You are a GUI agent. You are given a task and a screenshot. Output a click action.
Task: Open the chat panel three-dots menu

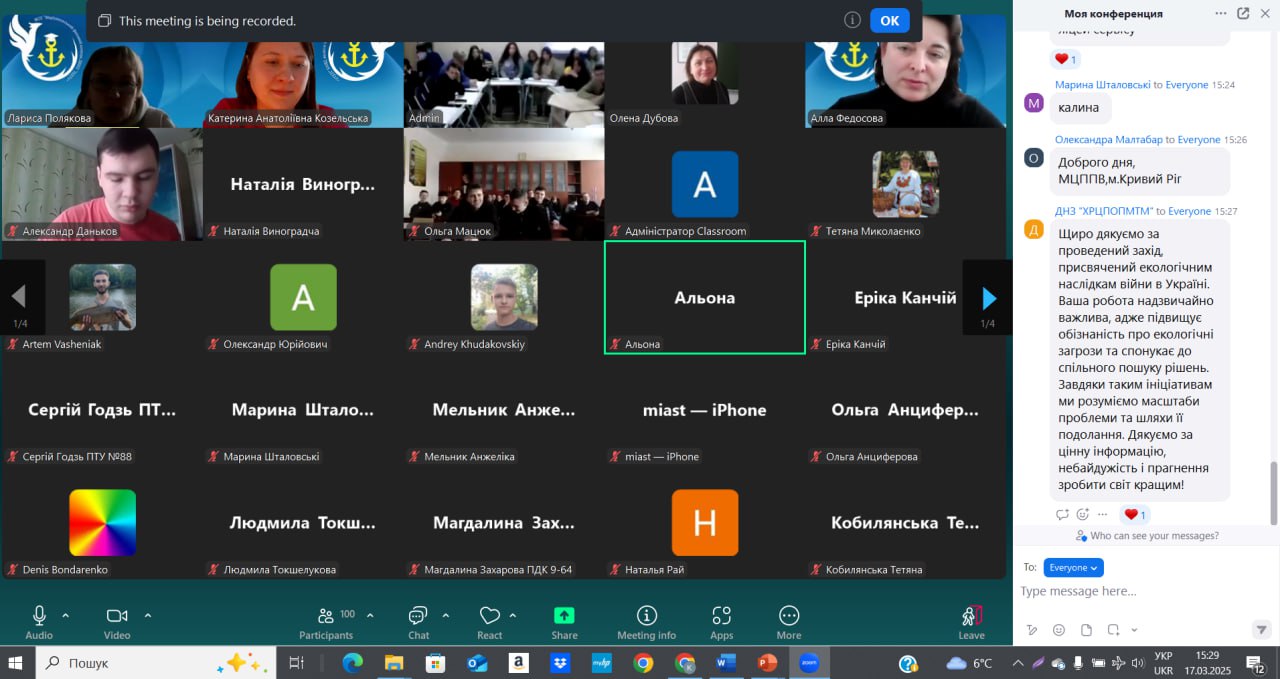(x=1220, y=13)
